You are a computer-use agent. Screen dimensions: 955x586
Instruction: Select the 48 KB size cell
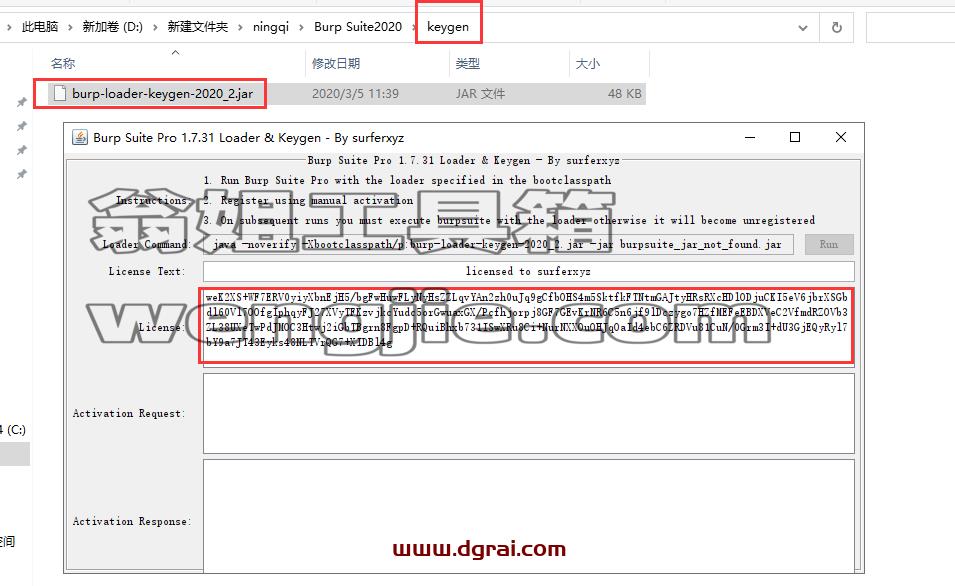pyautogui.click(x=624, y=94)
